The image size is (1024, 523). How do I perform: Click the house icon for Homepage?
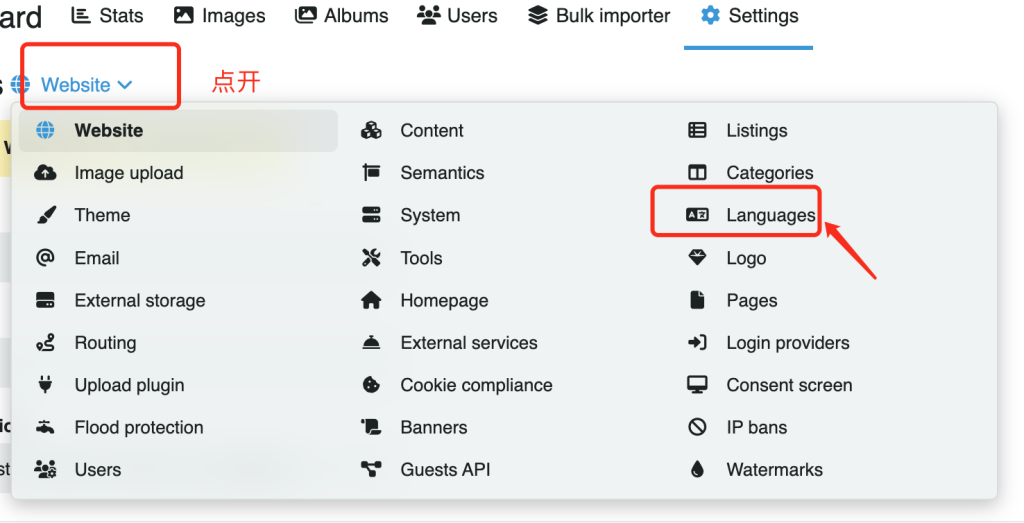coord(371,301)
